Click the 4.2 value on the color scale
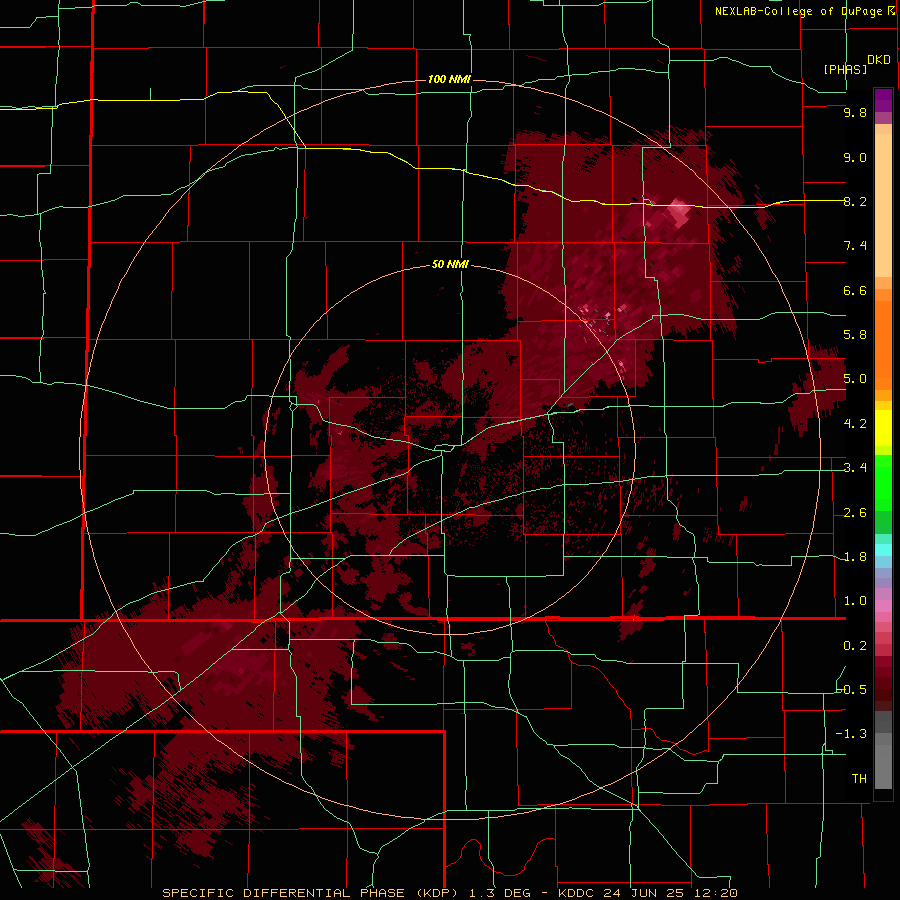Viewport: 900px width, 900px height. pos(855,424)
